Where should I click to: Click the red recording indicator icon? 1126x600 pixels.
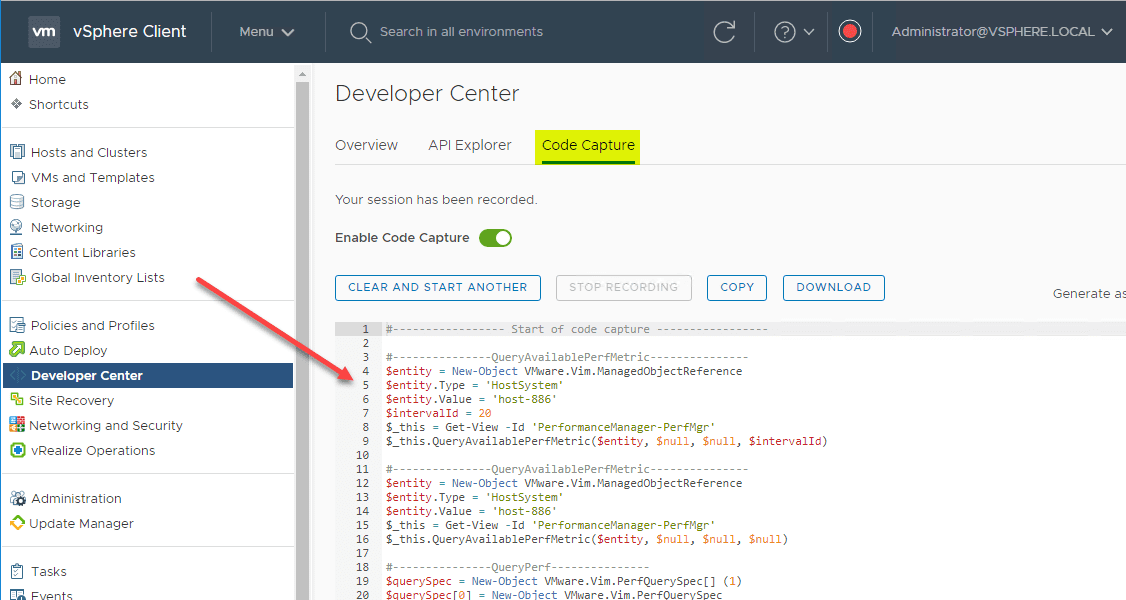(850, 32)
